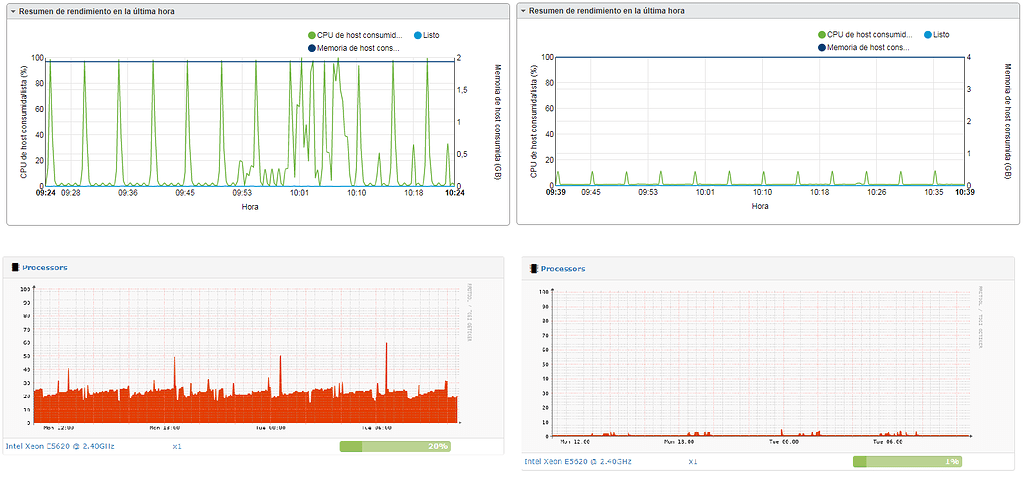Click the x1 count in the 20% processor row
1024x477 pixels.
(x=176, y=446)
